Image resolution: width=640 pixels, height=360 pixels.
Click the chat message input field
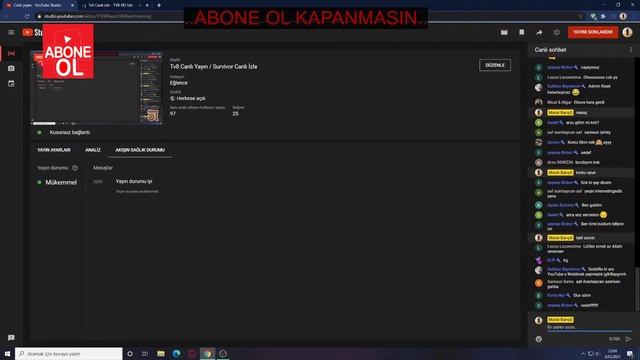pos(589,327)
